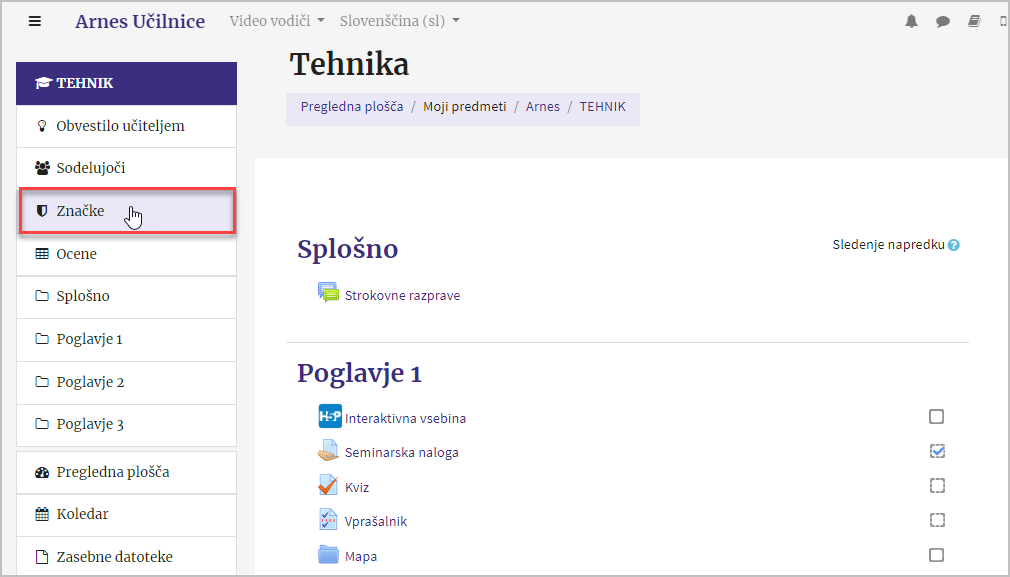Jump to Poglavje 3 in sidebar
Viewport: 1010px width, 577px height.
[126, 425]
